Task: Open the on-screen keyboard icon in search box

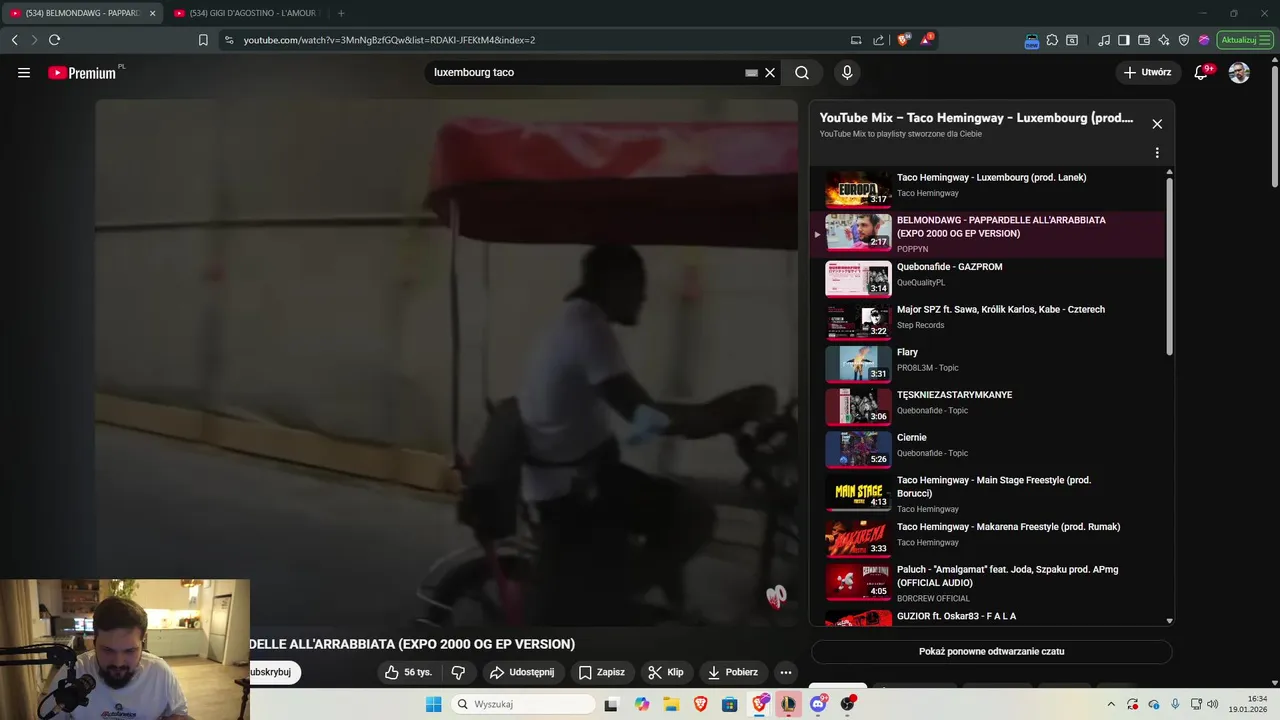Action: [751, 73]
